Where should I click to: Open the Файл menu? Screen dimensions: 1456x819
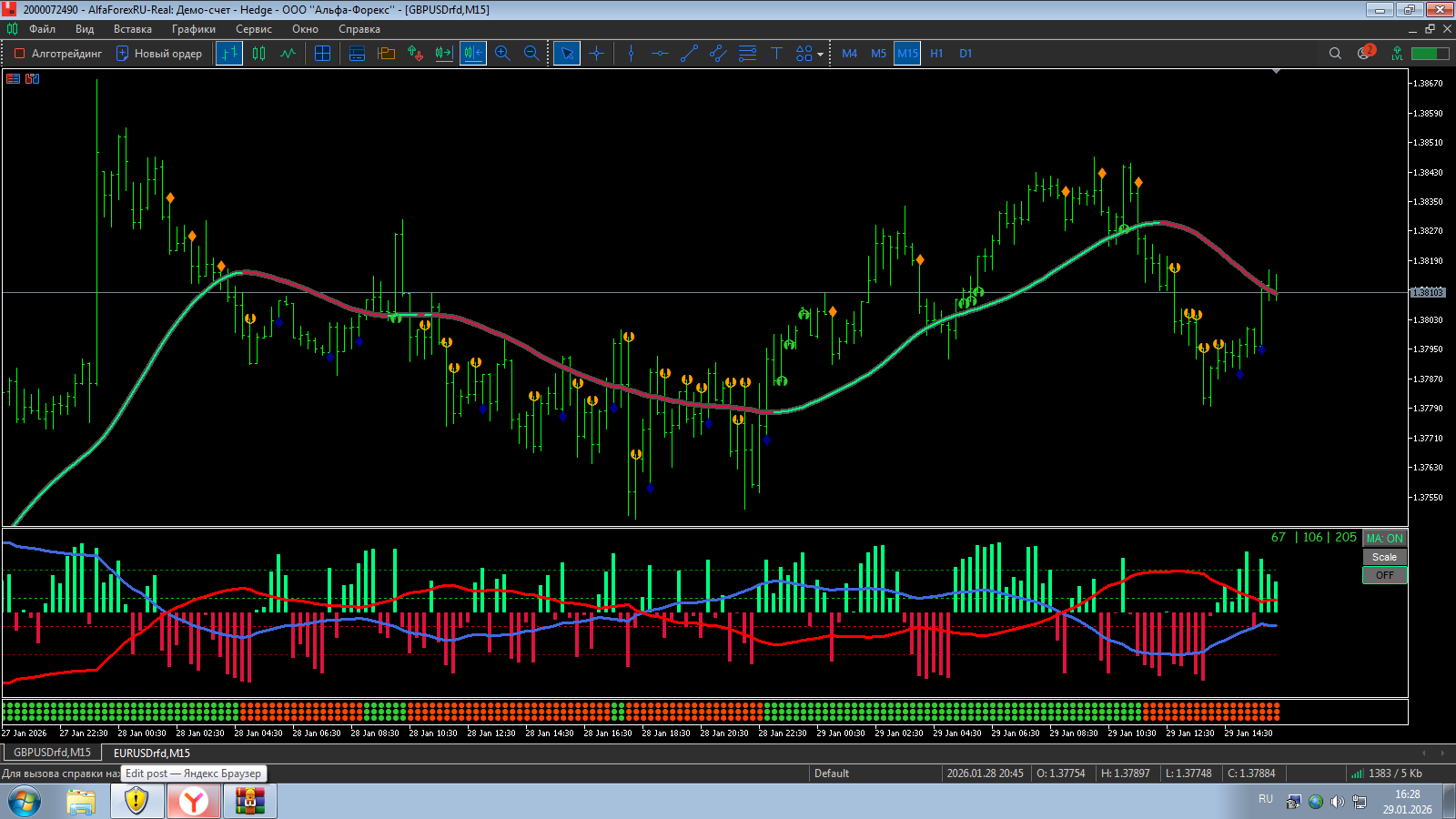pos(42,29)
